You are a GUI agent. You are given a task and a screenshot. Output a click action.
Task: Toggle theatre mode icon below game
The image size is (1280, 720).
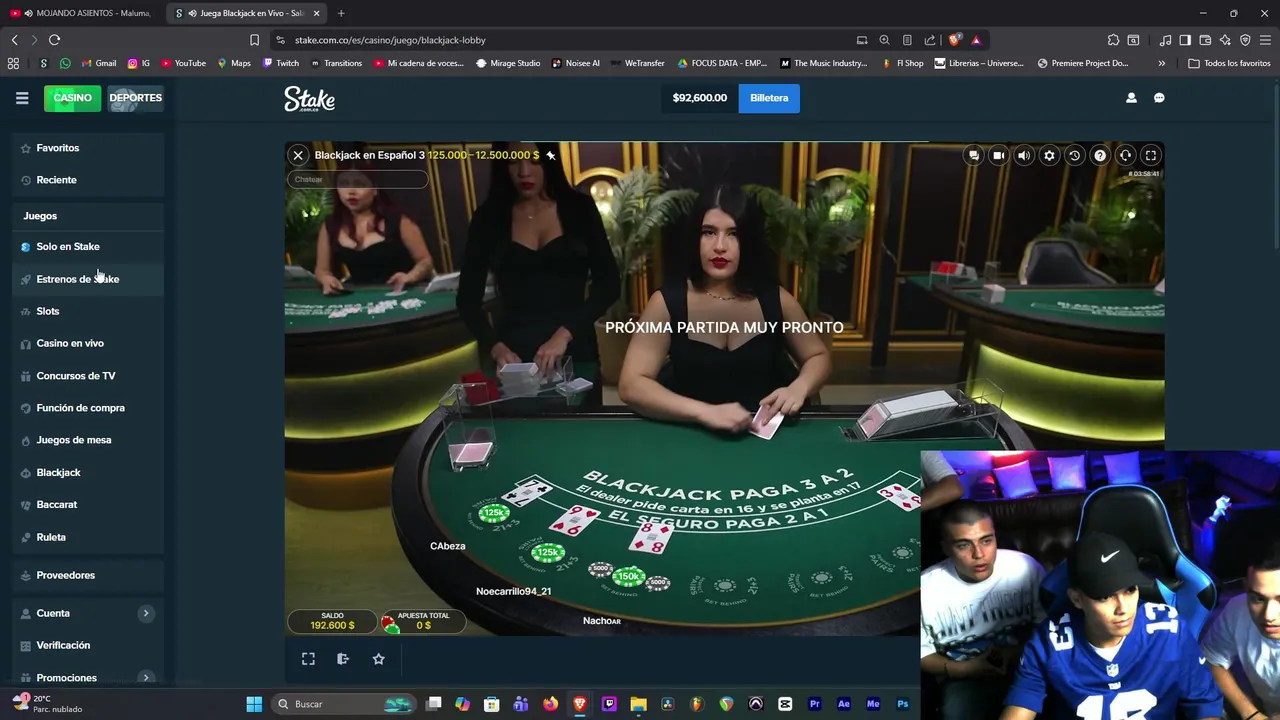point(343,659)
